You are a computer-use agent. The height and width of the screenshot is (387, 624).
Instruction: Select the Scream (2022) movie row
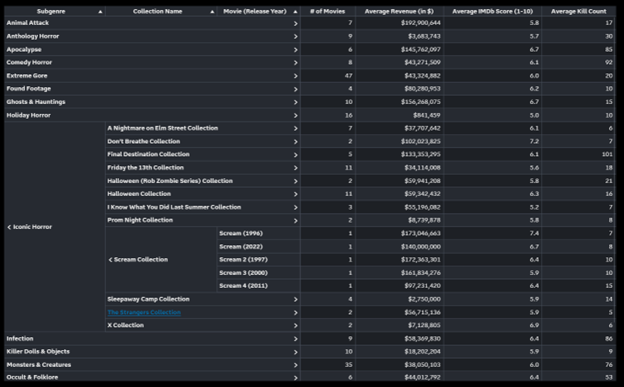coord(258,246)
